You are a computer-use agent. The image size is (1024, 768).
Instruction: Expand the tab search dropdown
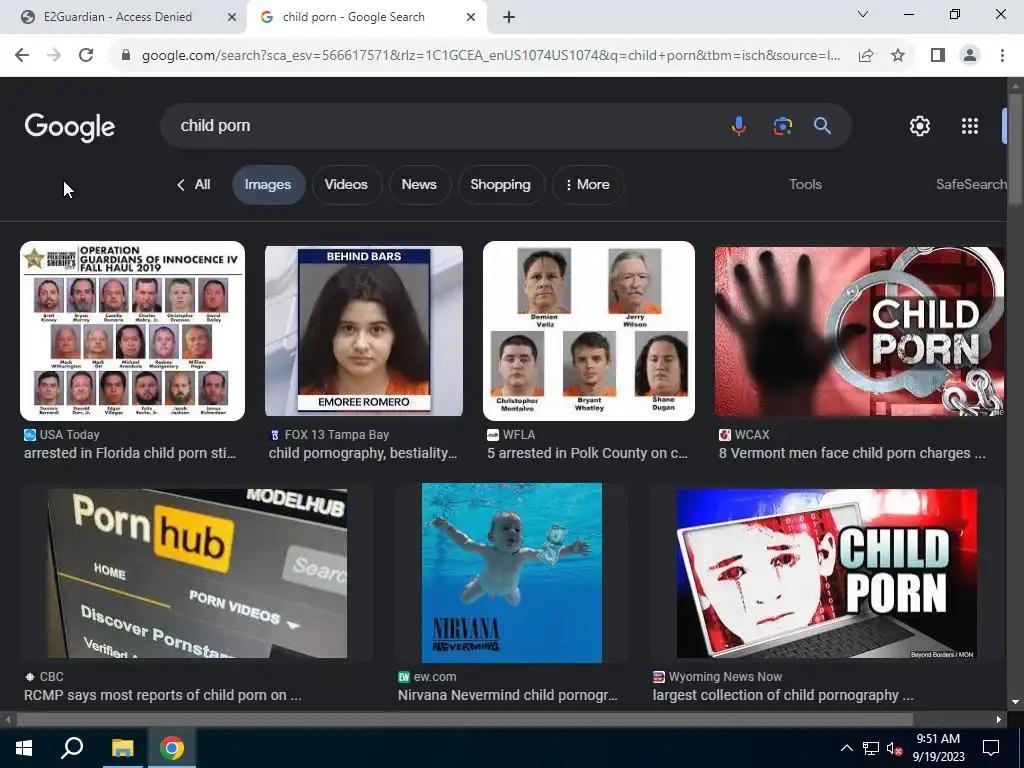(863, 14)
